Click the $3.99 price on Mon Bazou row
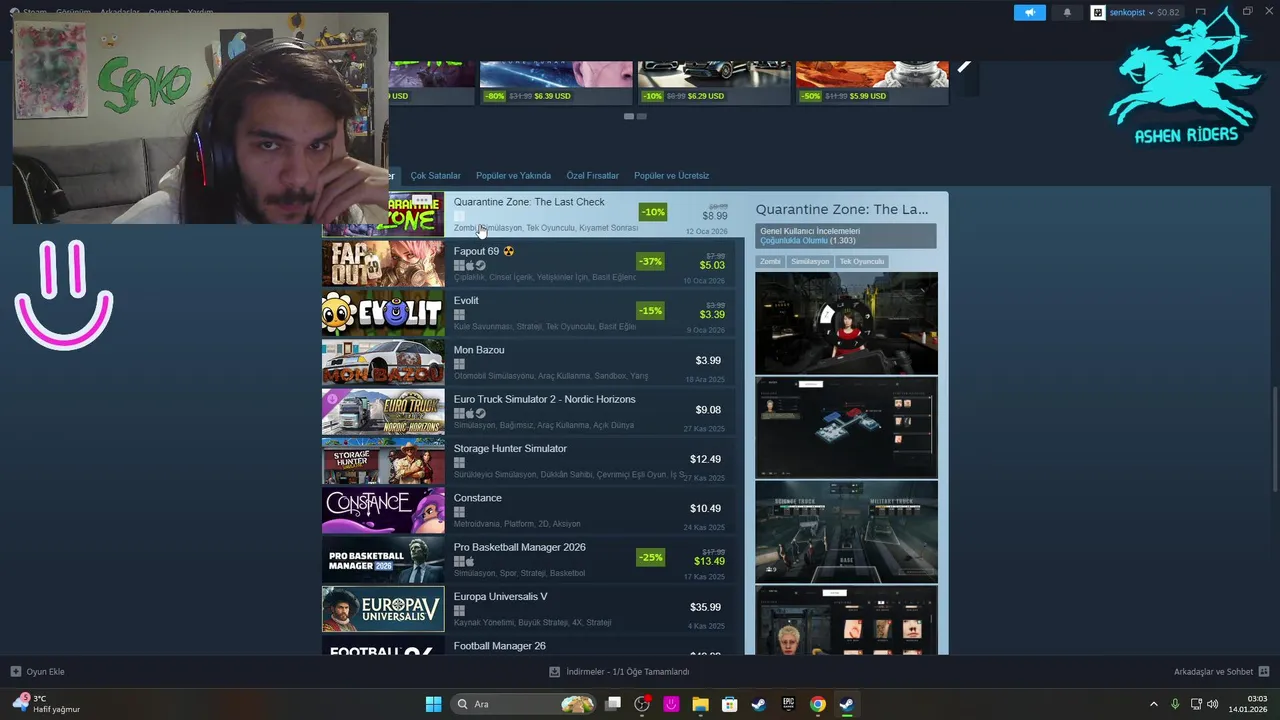Image resolution: width=1280 pixels, height=720 pixels. [x=708, y=360]
